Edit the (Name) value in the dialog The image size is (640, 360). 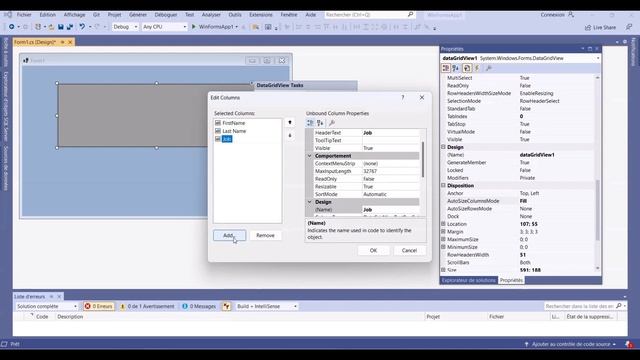(391, 210)
